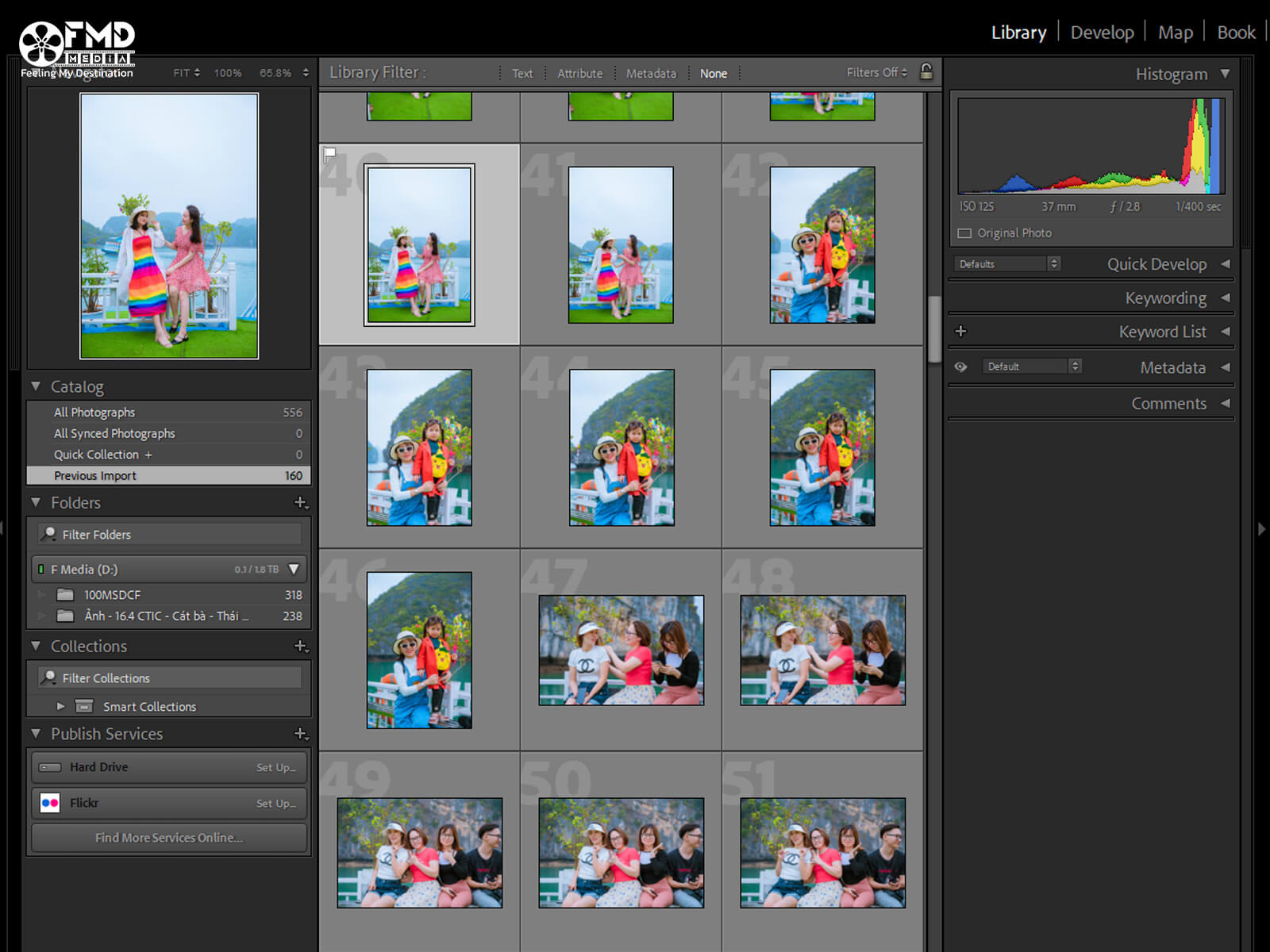The height and width of the screenshot is (952, 1270).
Task: Click the Filter Collections search field
Action: click(x=170, y=678)
